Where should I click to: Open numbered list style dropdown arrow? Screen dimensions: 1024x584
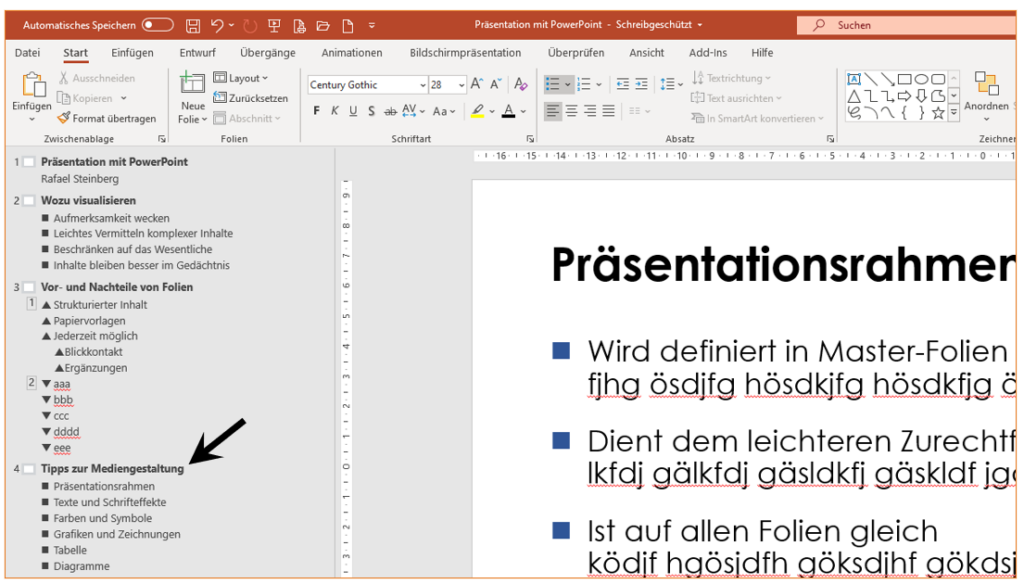pyautogui.click(x=599, y=84)
